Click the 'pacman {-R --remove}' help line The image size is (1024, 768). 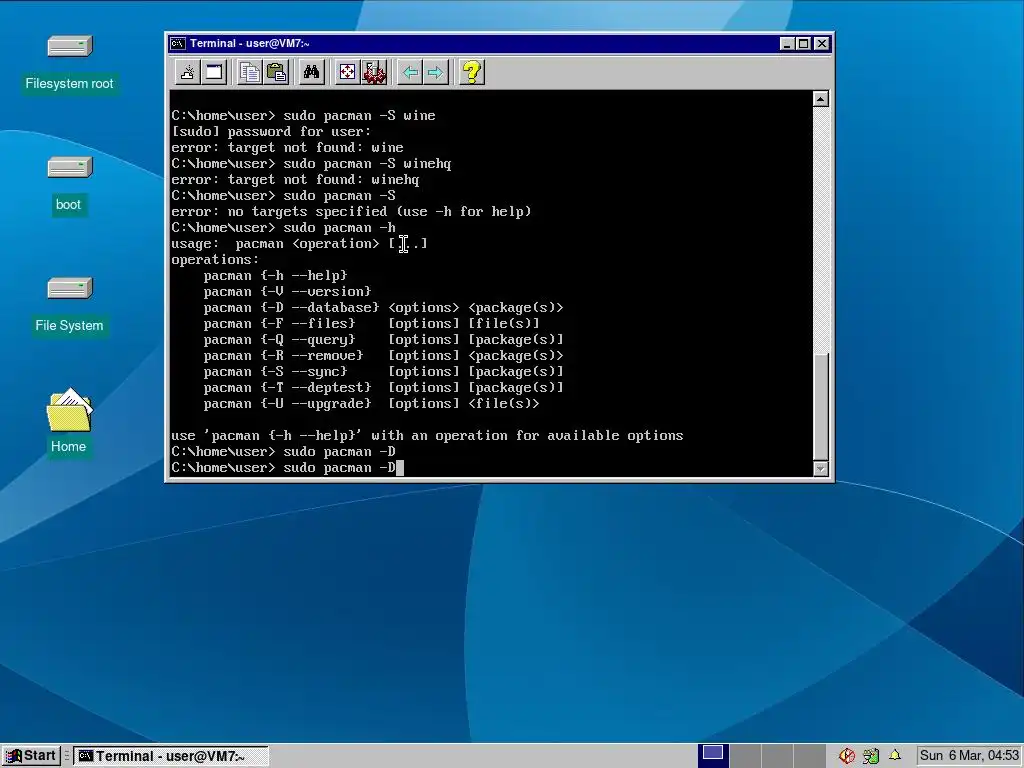point(383,355)
